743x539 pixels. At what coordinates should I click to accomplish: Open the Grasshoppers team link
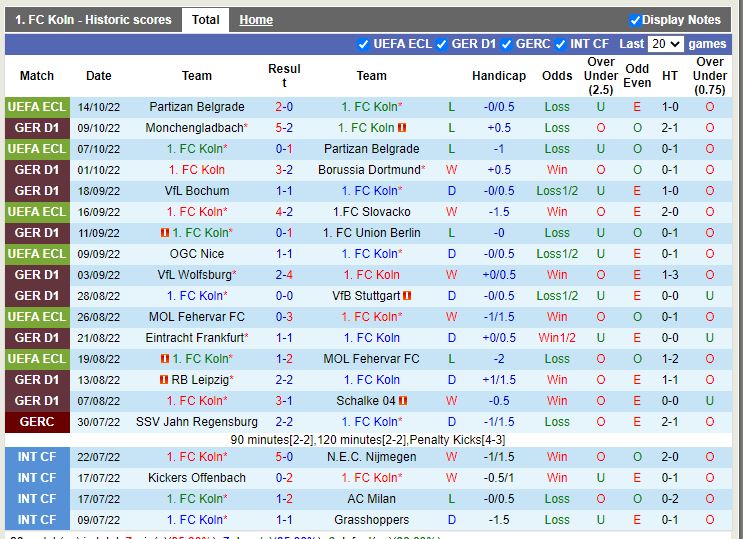[372, 520]
